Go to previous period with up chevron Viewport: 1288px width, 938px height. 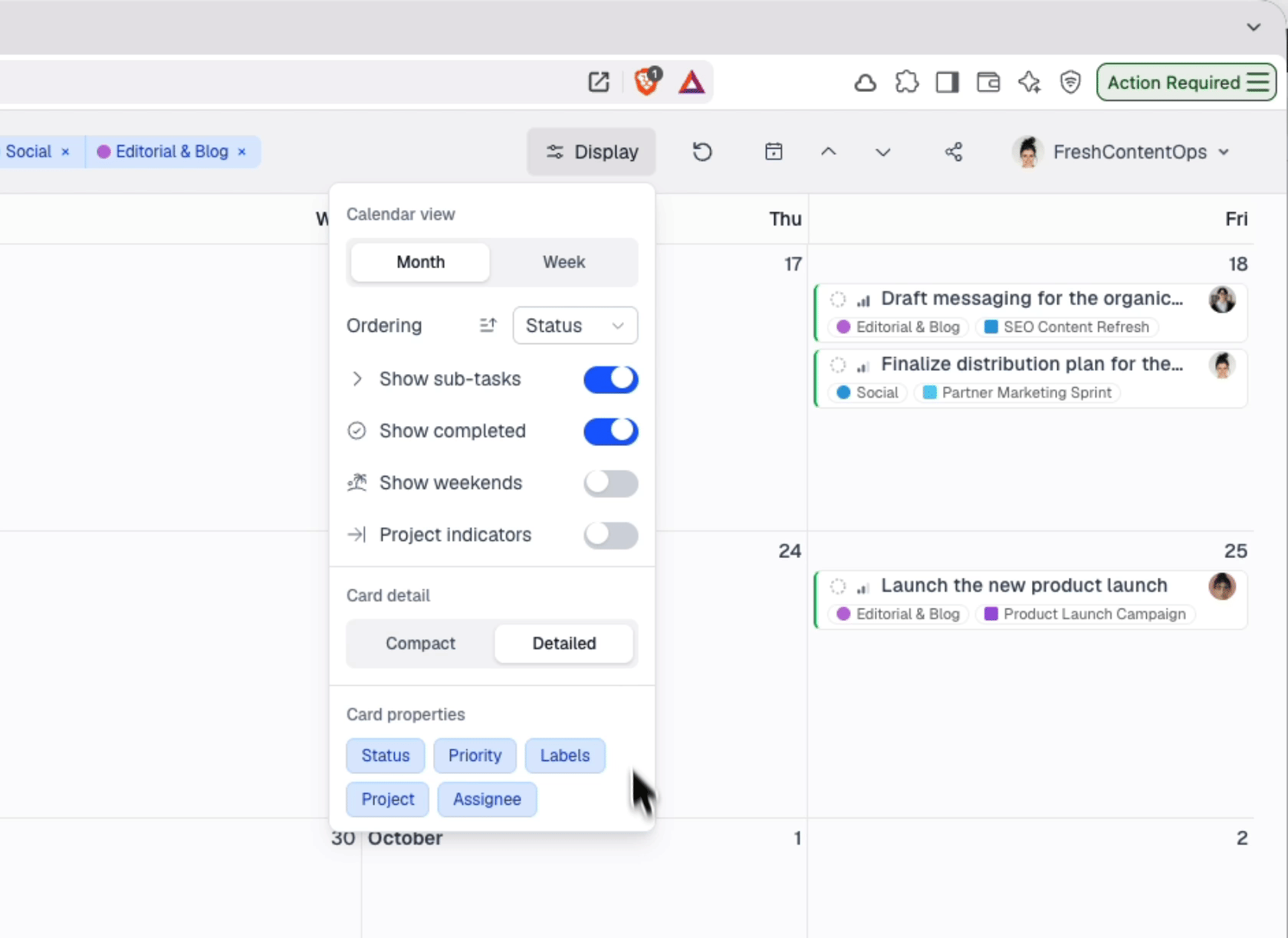(829, 152)
